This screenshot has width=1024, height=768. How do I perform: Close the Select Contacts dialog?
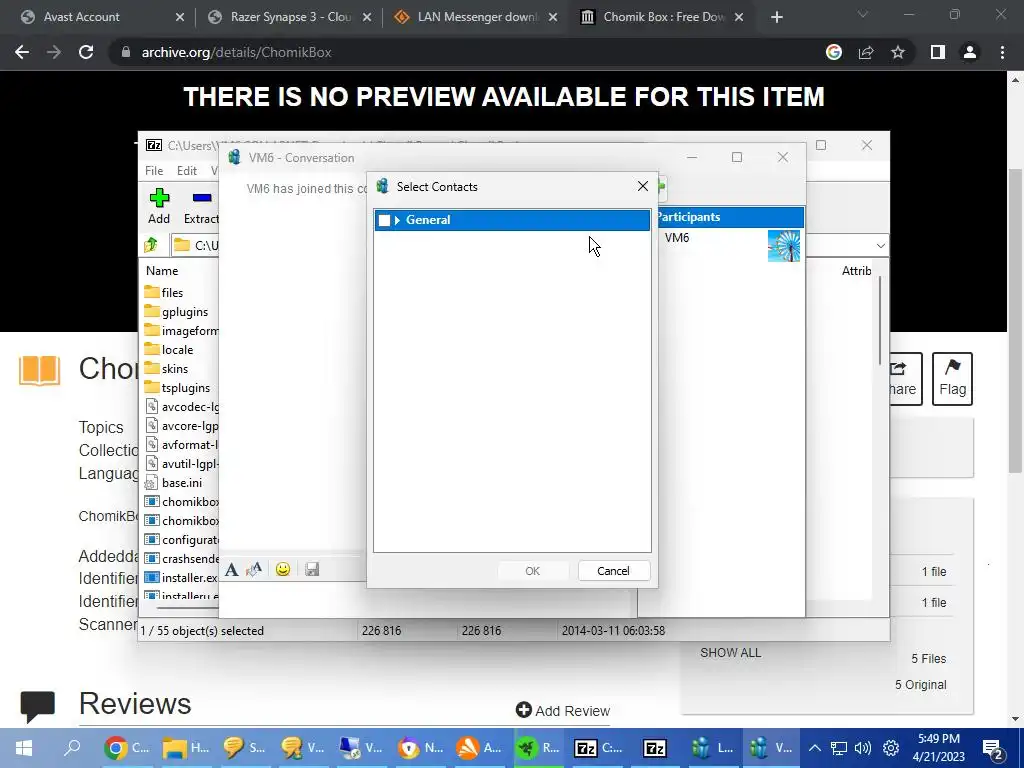[x=643, y=187]
